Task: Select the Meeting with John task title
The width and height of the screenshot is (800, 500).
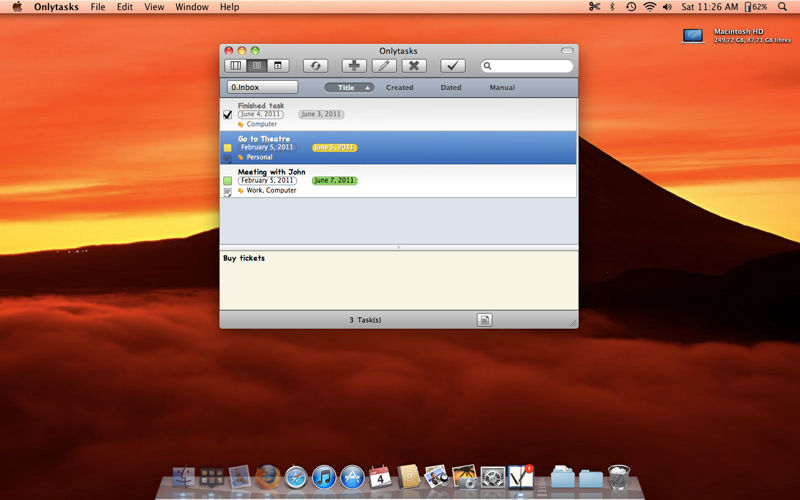Action: click(271, 172)
